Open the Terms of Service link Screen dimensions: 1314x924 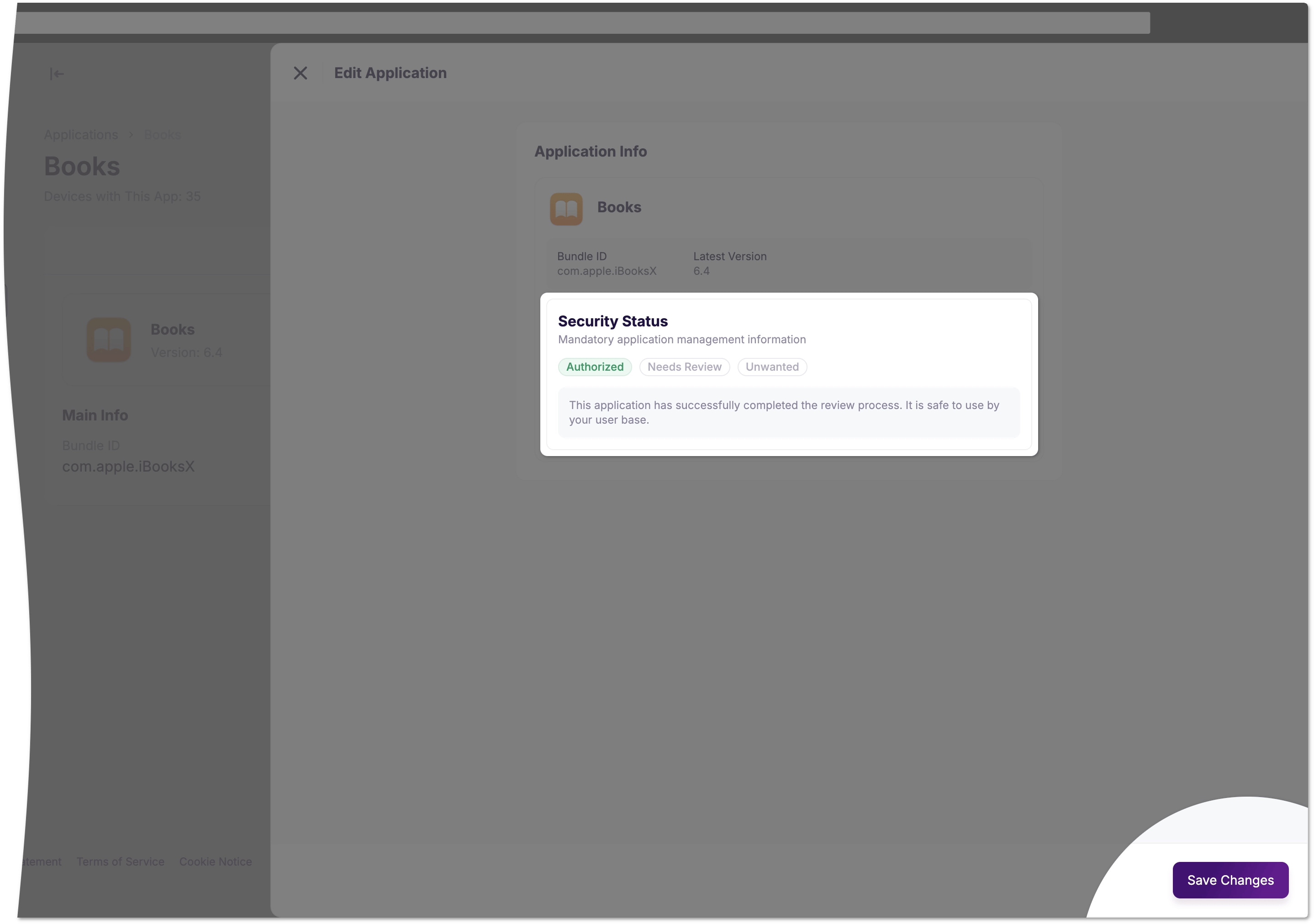[120, 861]
